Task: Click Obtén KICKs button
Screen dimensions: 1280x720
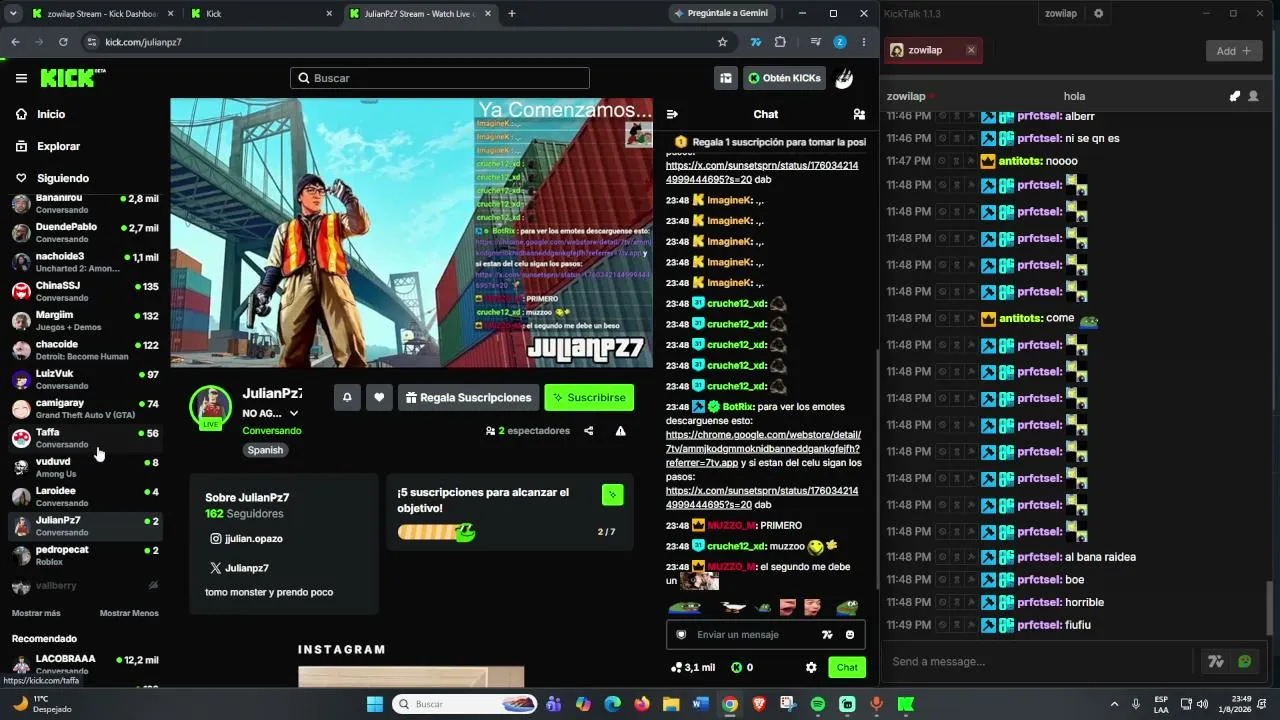Action: pos(785,78)
